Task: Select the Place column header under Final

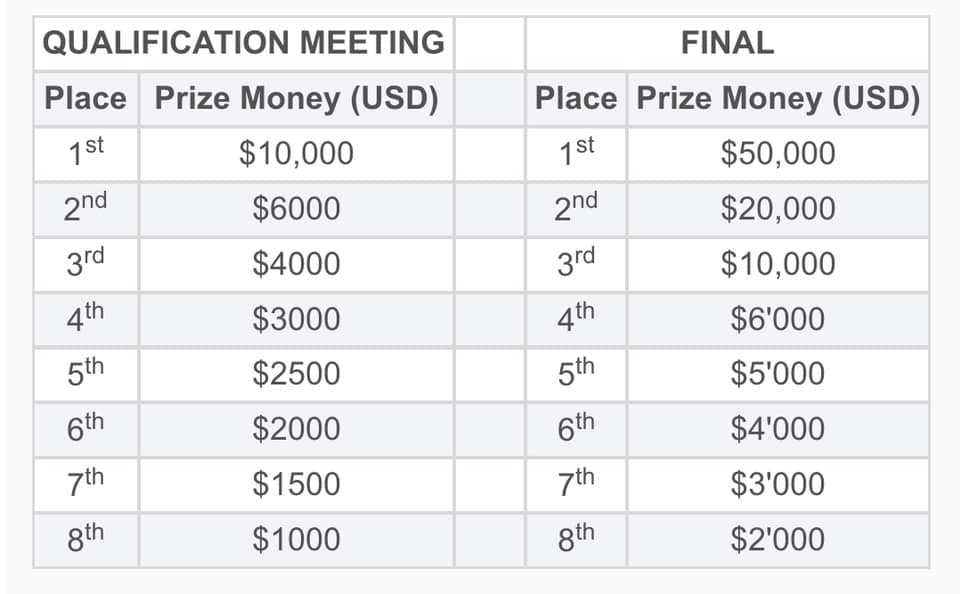Action: point(576,99)
